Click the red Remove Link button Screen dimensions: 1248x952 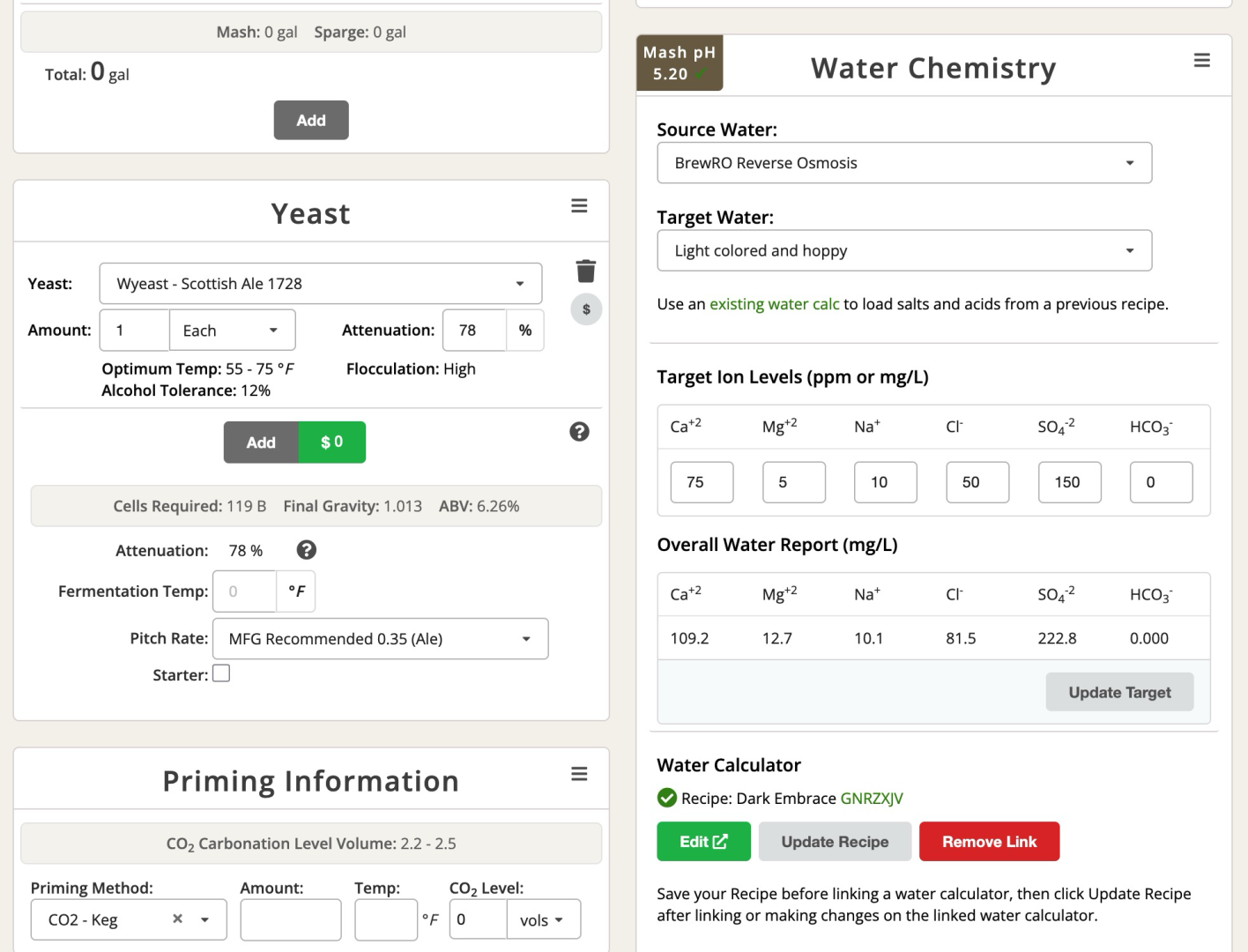point(989,842)
